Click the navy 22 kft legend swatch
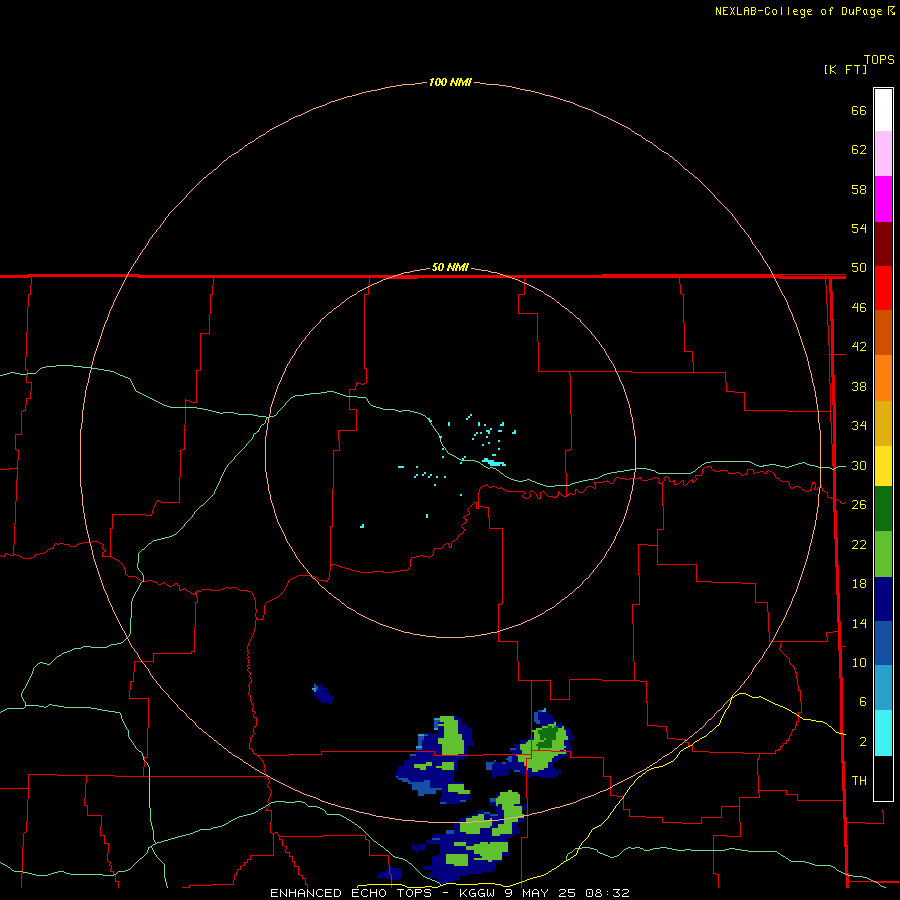900x900 pixels. click(883, 599)
